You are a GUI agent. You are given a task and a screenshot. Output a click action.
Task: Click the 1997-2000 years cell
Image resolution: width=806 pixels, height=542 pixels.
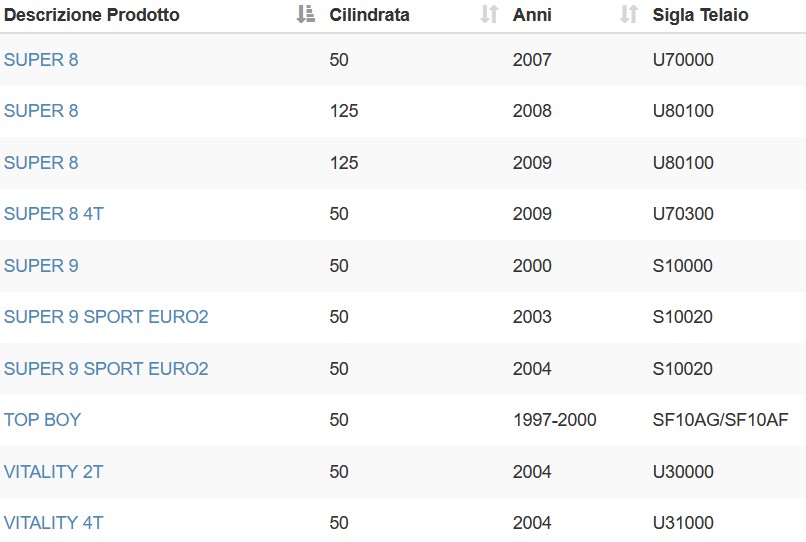[555, 420]
